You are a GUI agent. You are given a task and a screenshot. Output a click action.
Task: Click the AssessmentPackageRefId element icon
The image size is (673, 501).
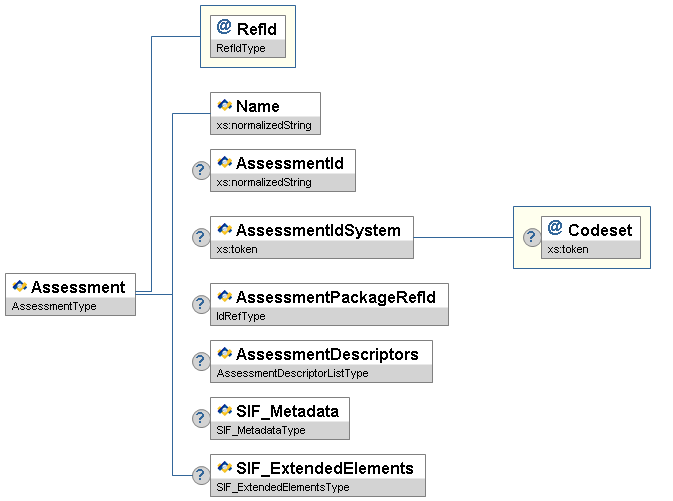[224, 296]
